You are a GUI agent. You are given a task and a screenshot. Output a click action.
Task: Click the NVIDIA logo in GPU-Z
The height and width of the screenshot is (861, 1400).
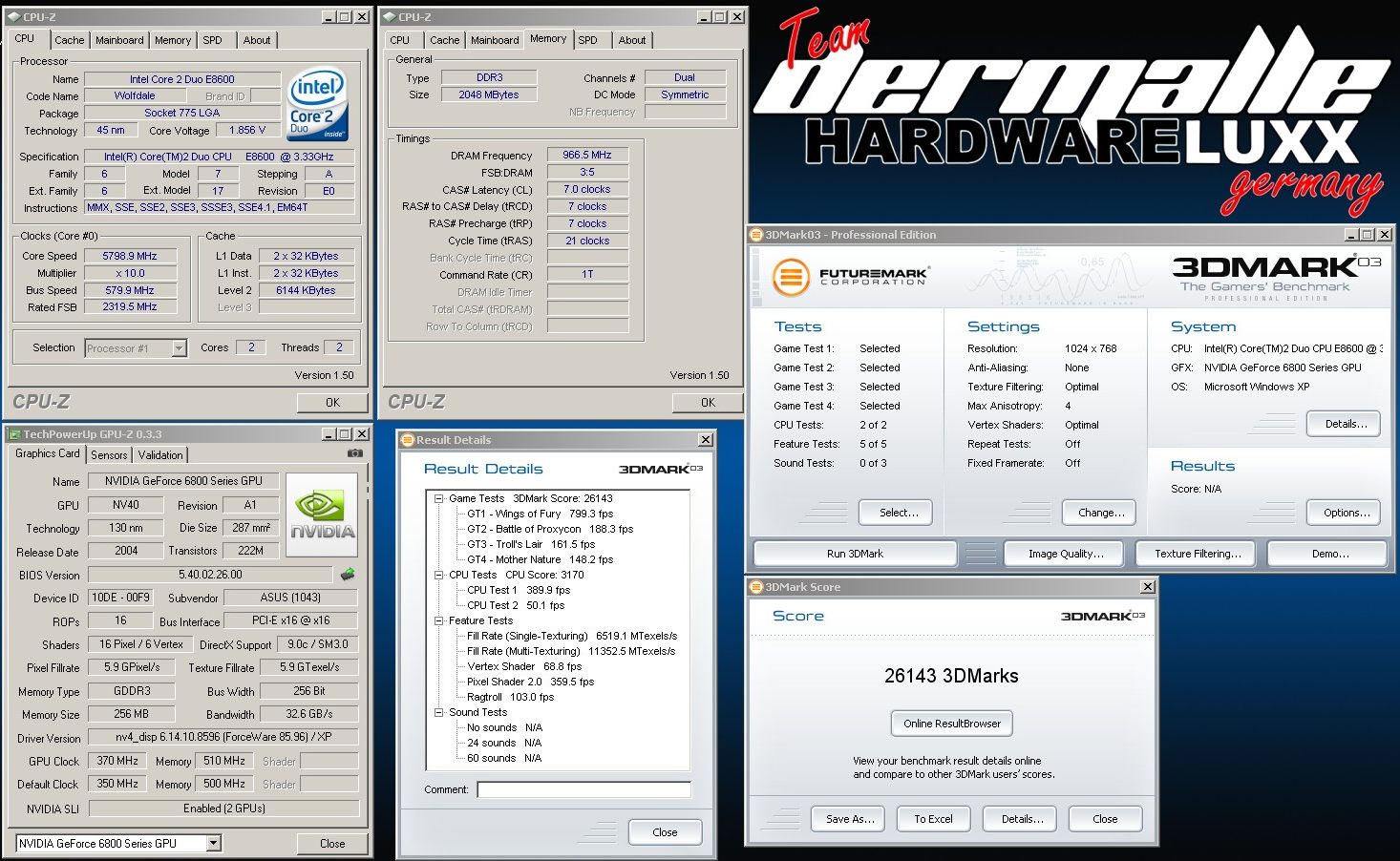click(322, 515)
